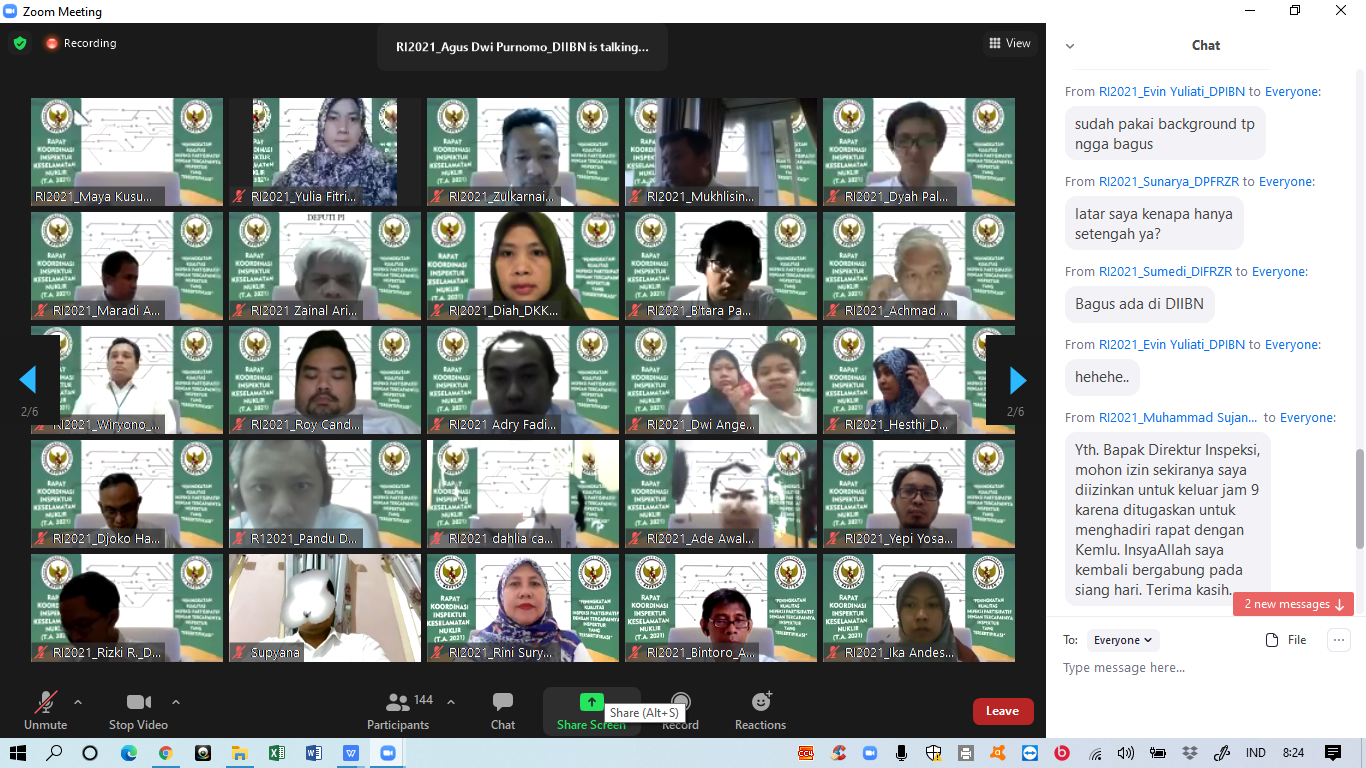Image resolution: width=1366 pixels, height=768 pixels.
Task: Open Word from taskbar
Action: click(x=314, y=753)
